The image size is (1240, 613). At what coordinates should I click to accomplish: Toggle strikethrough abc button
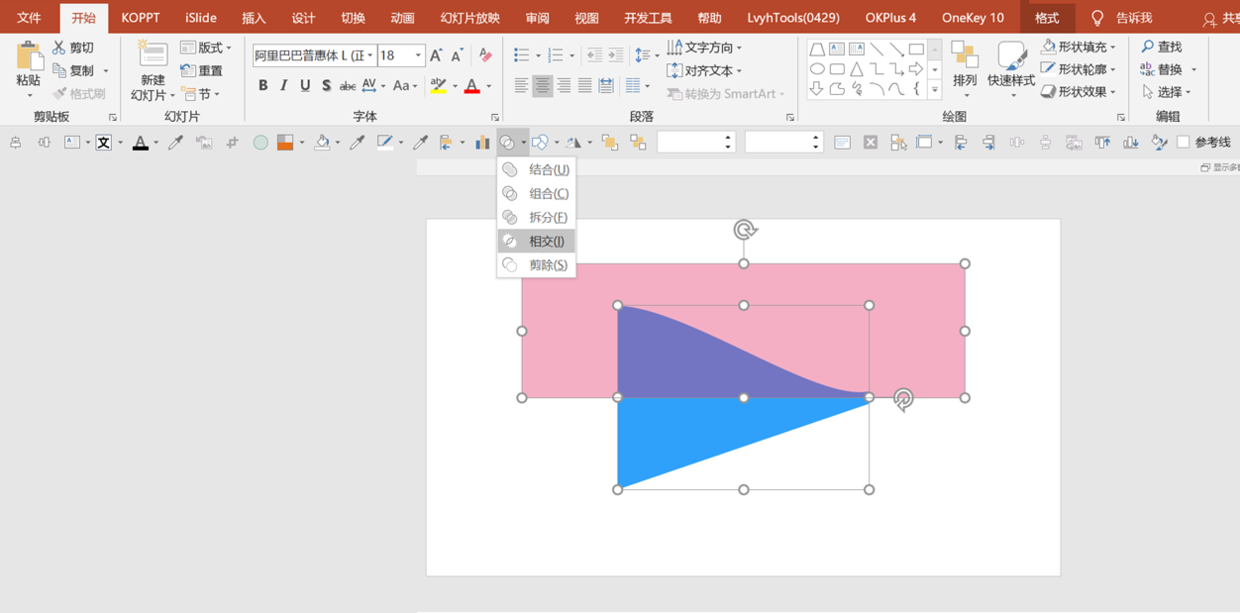347,86
